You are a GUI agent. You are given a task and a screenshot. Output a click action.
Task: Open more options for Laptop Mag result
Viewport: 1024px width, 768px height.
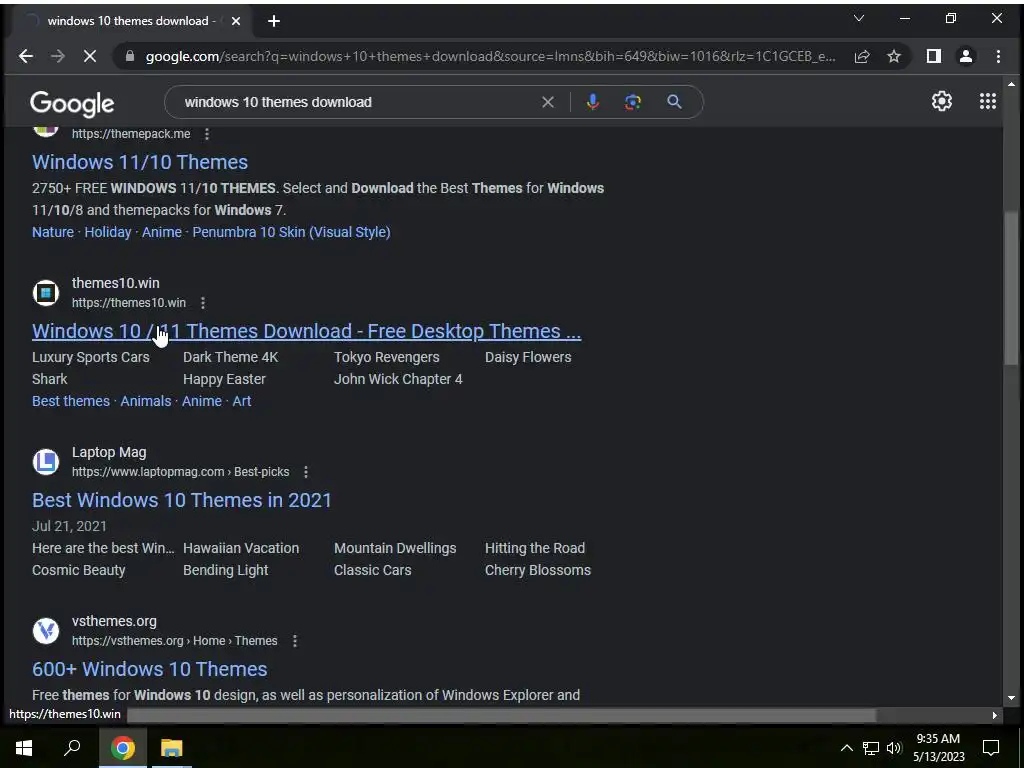306,472
